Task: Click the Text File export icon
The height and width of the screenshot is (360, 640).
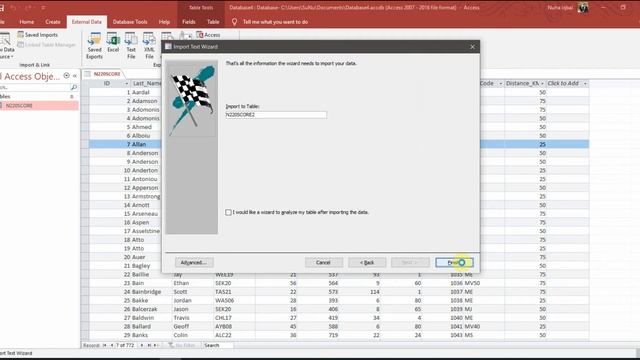Action: pos(131,46)
